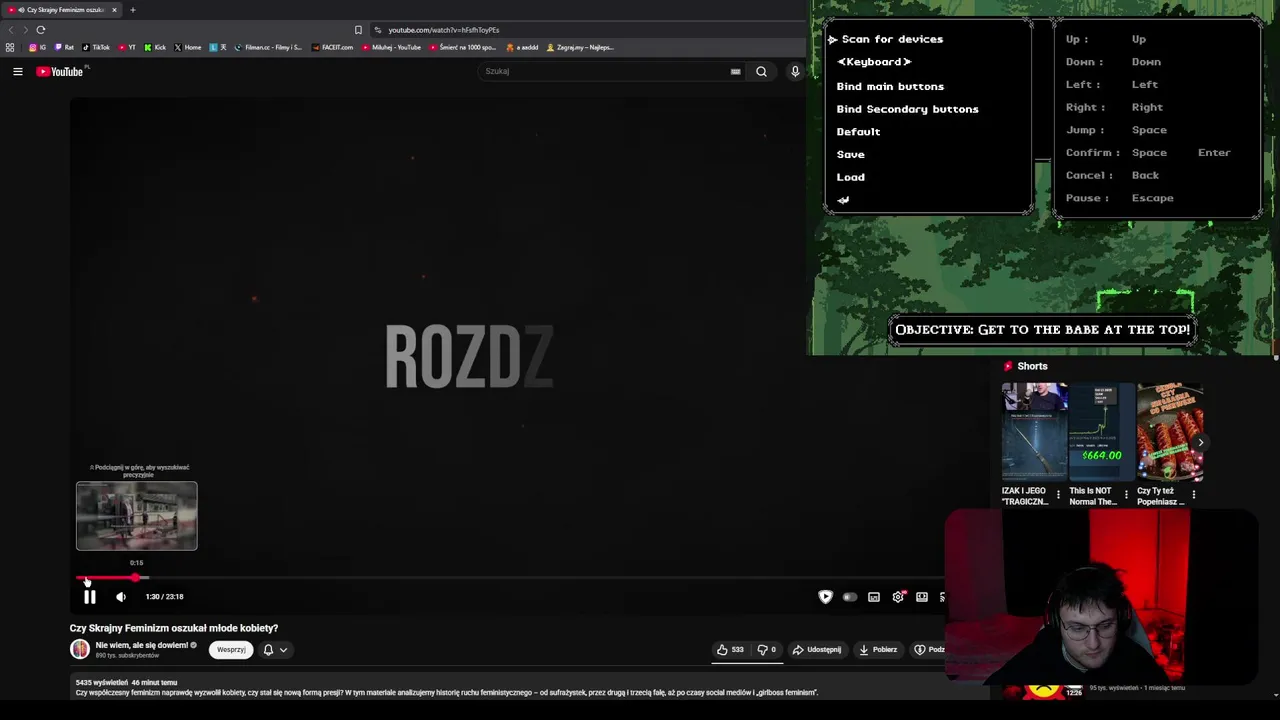This screenshot has width=1280, height=720.
Task: Open the Kick bookmark
Action: pos(155,47)
